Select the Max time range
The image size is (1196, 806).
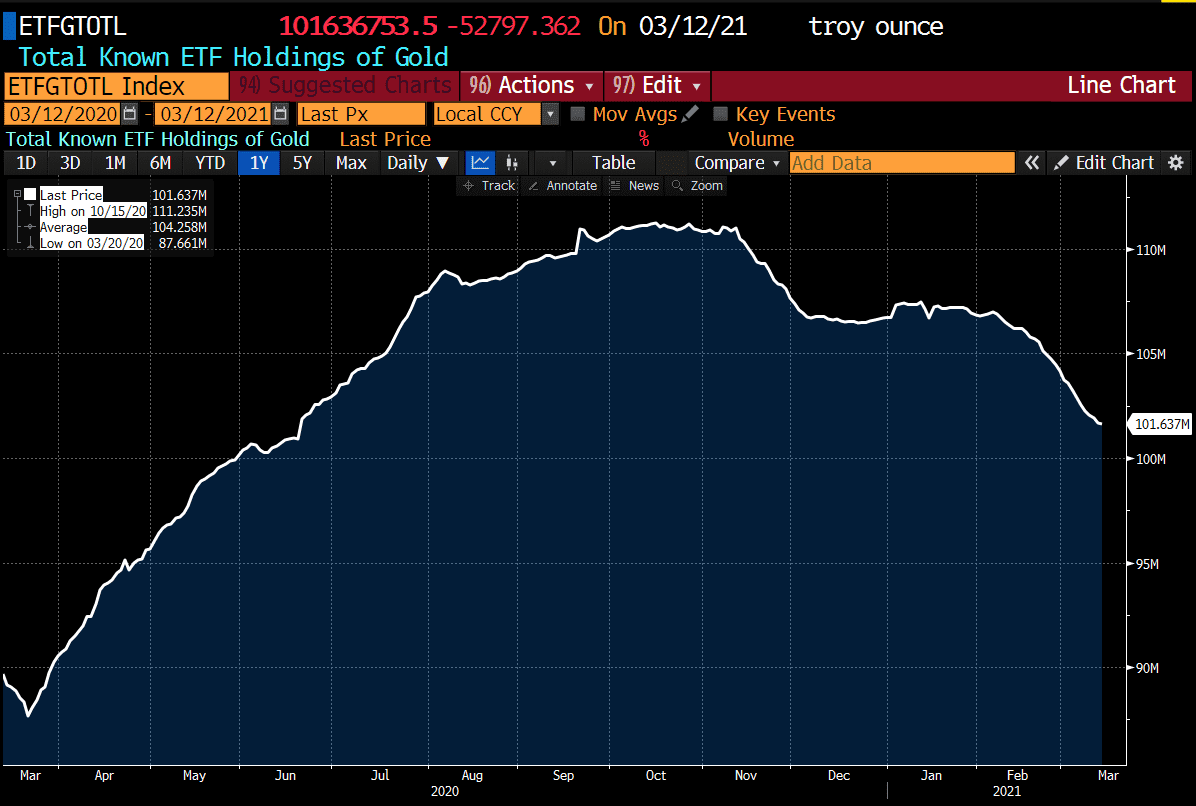coord(351,162)
